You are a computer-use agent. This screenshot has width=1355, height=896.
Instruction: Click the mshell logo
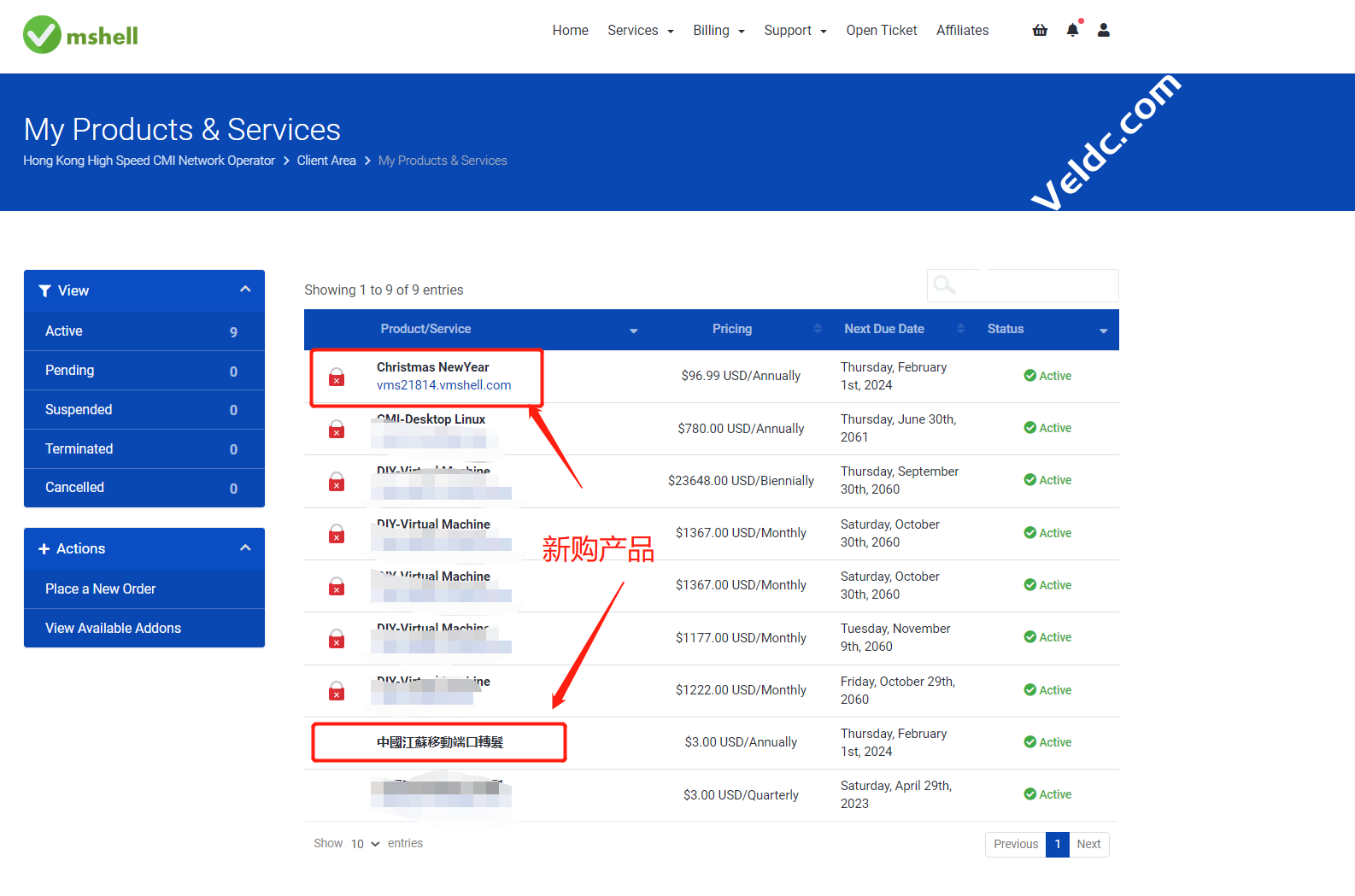[x=80, y=35]
